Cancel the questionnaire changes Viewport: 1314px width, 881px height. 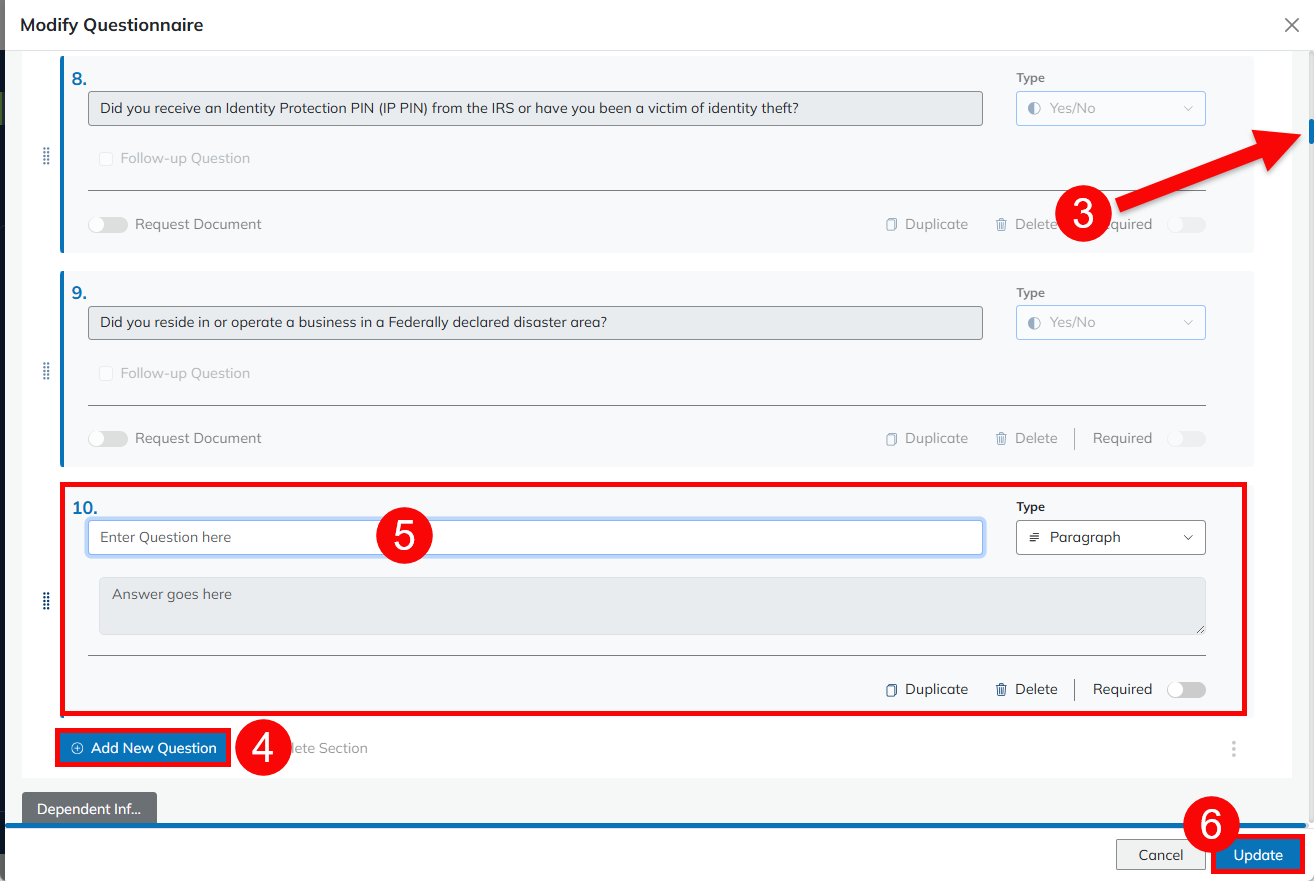point(1160,855)
